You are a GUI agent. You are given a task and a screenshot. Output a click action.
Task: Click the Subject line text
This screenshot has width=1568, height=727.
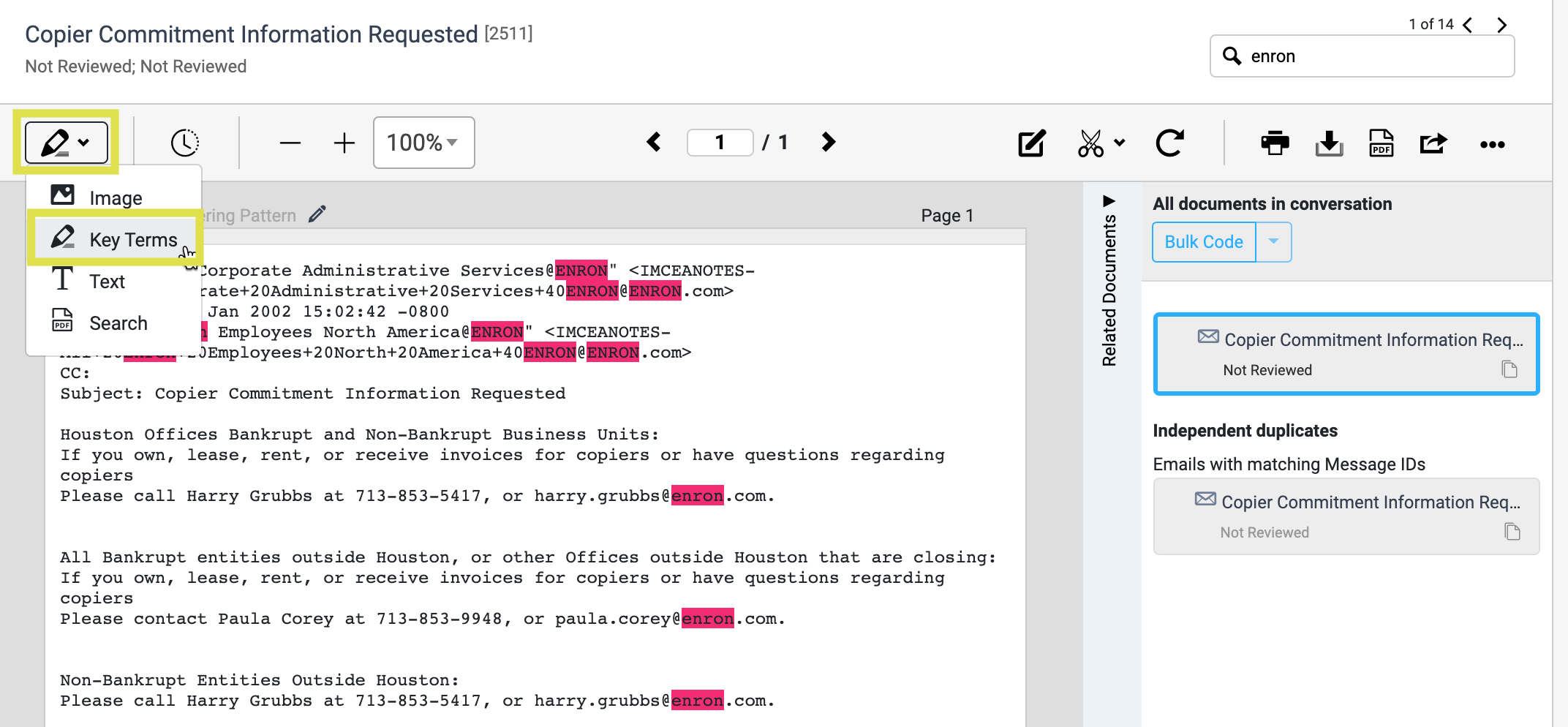(x=313, y=393)
